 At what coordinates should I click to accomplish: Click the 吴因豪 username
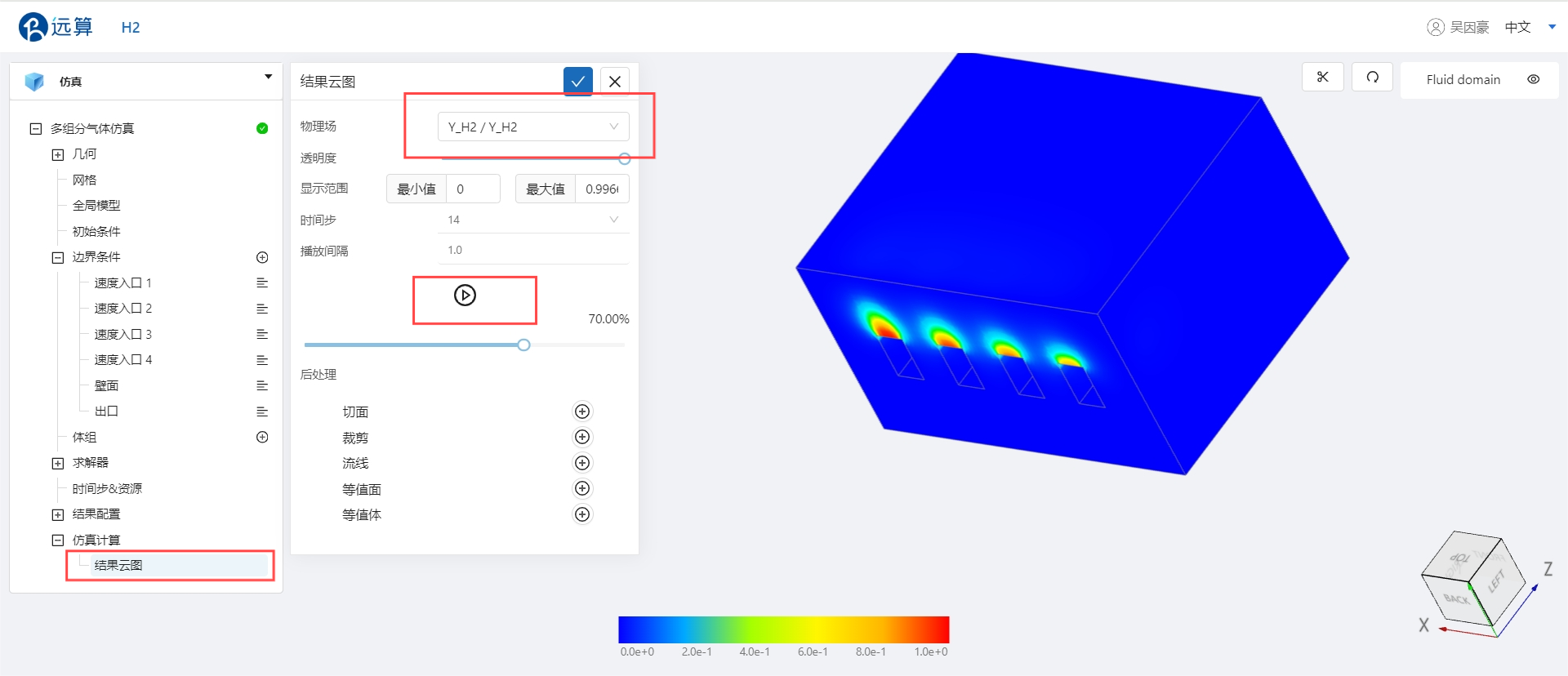point(1469,27)
